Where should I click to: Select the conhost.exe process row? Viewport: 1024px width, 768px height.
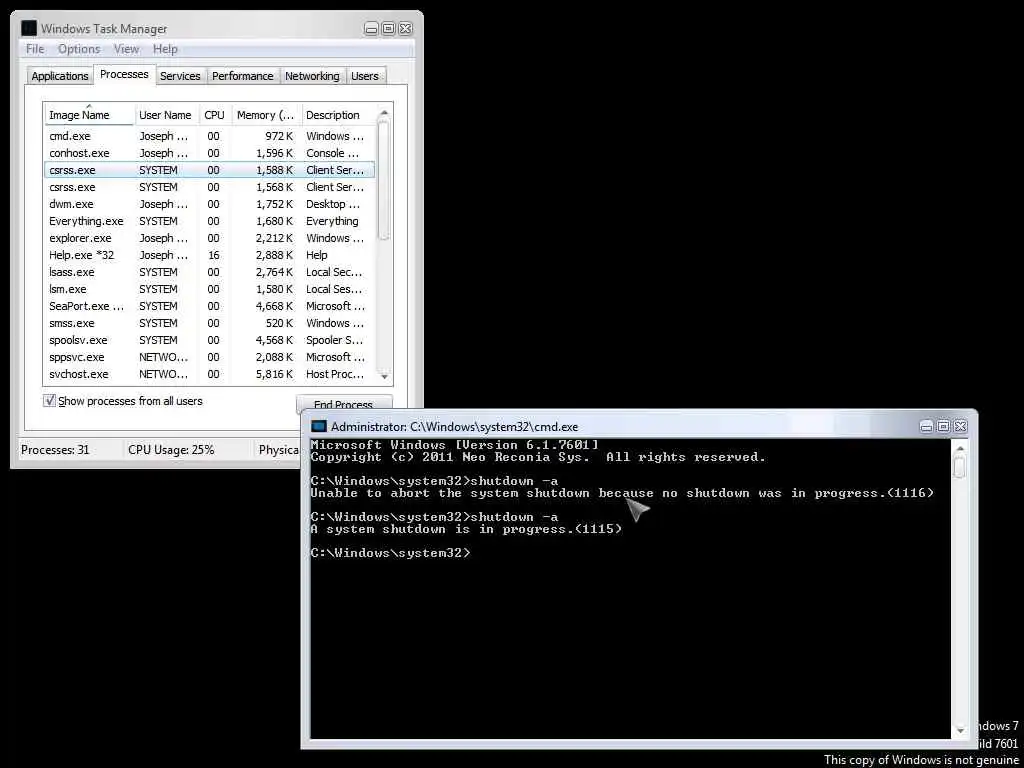coord(210,153)
